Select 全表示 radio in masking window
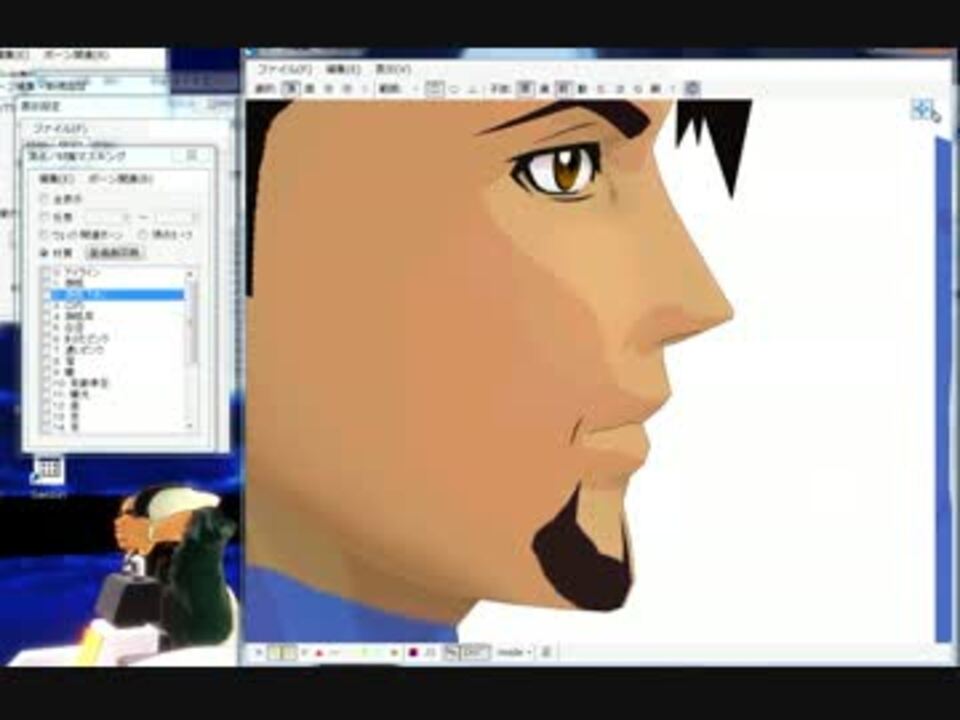 (x=44, y=200)
